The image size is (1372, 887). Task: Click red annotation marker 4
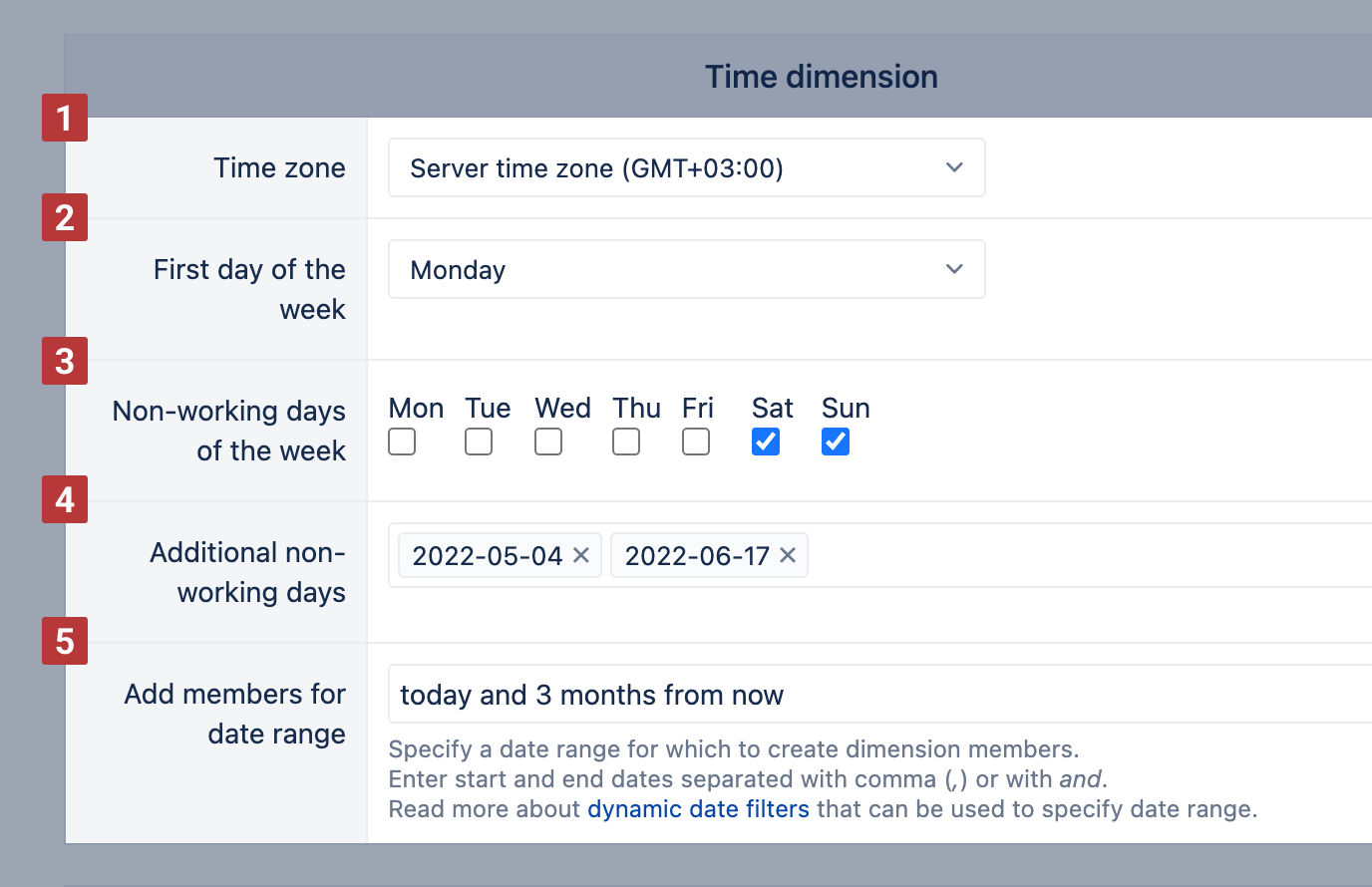click(x=65, y=499)
